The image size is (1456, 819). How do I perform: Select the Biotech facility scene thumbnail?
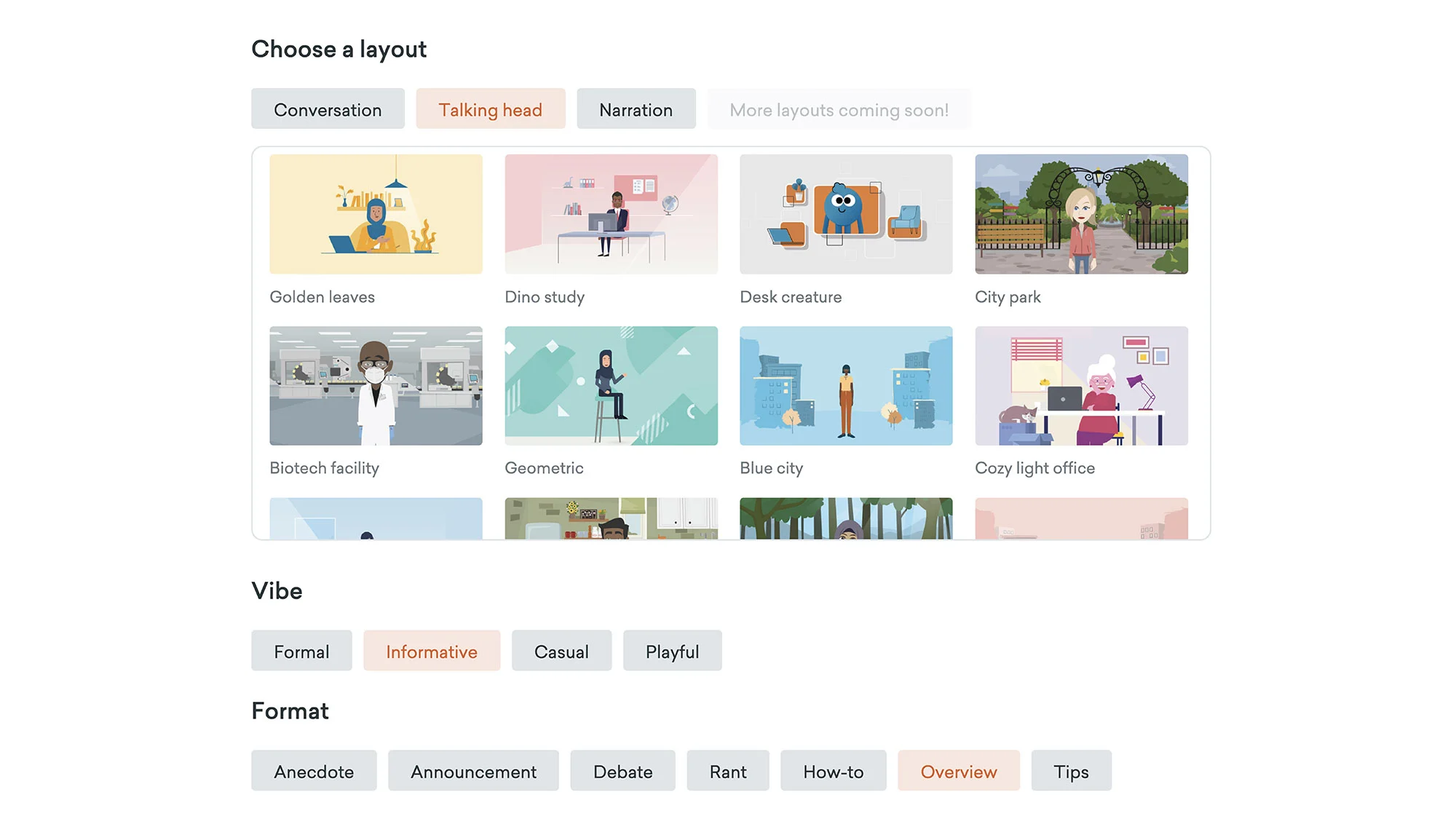(376, 386)
